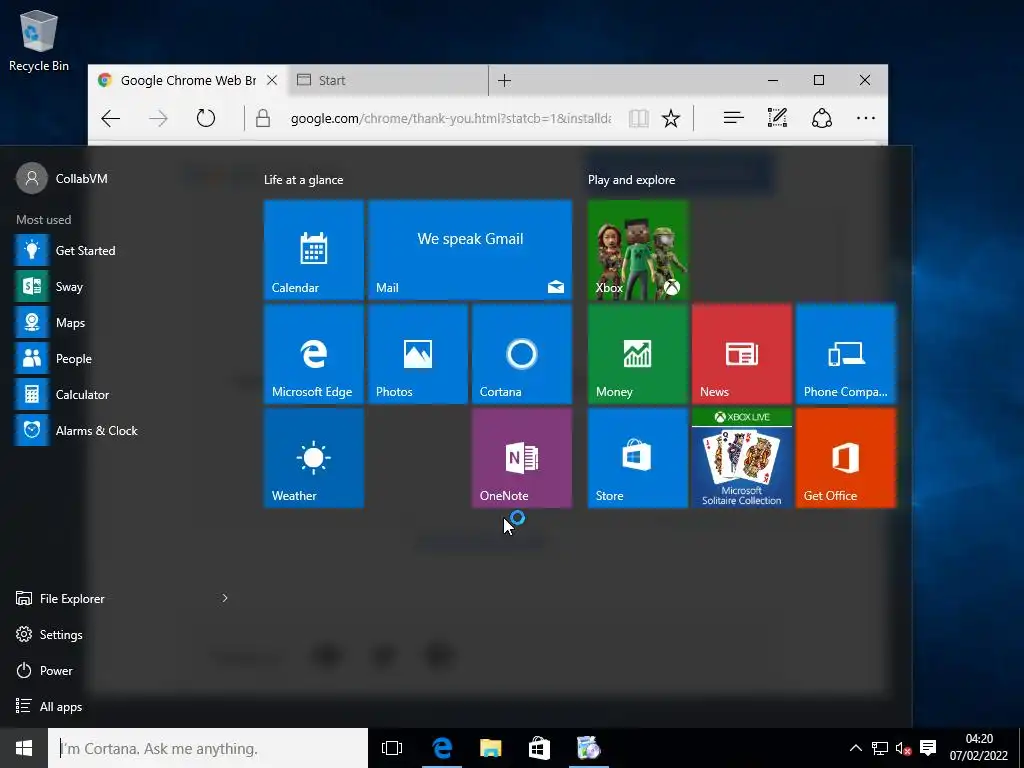Add page to favorites star
The width and height of the screenshot is (1024, 768).
[671, 118]
